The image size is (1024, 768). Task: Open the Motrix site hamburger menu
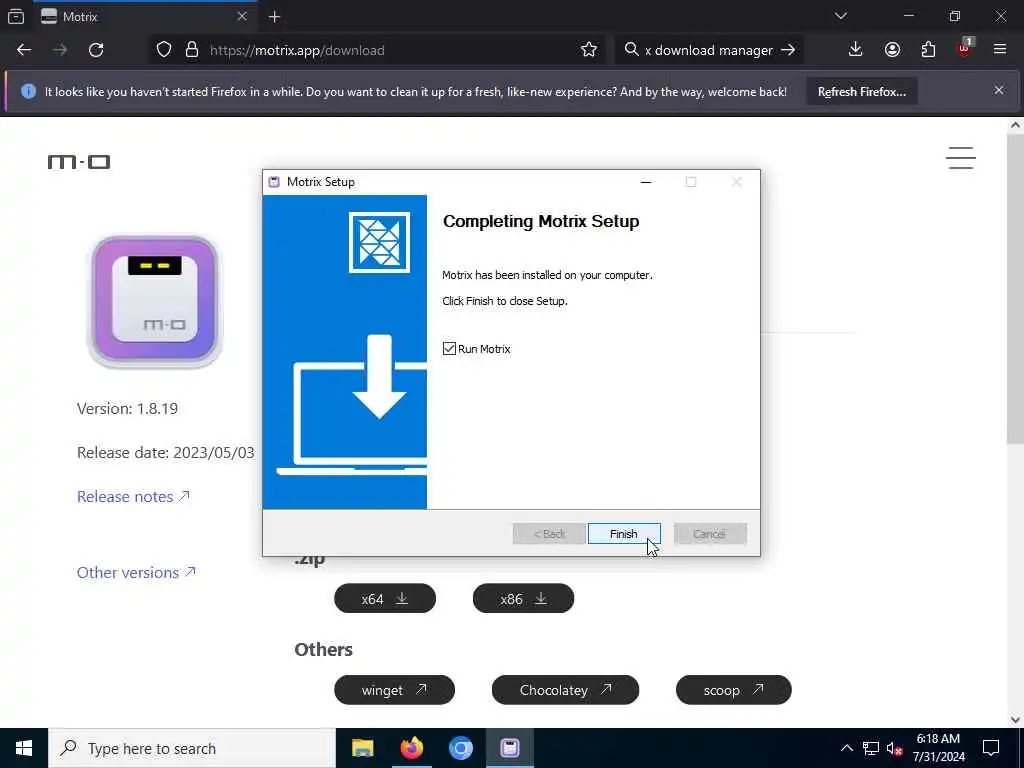coord(961,158)
